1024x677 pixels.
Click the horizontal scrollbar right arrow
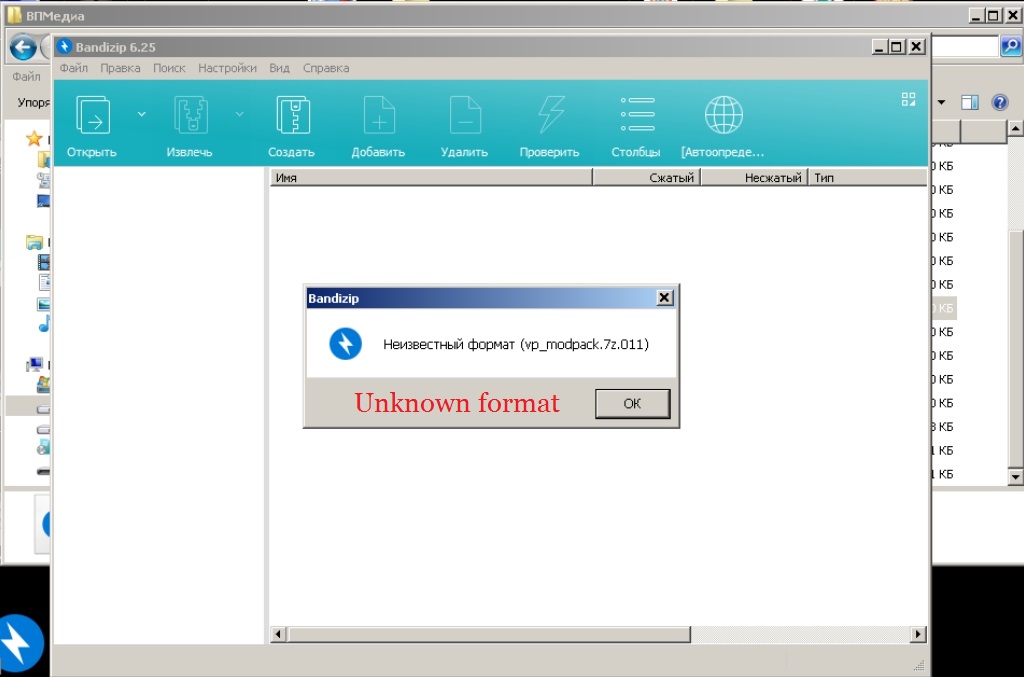918,634
